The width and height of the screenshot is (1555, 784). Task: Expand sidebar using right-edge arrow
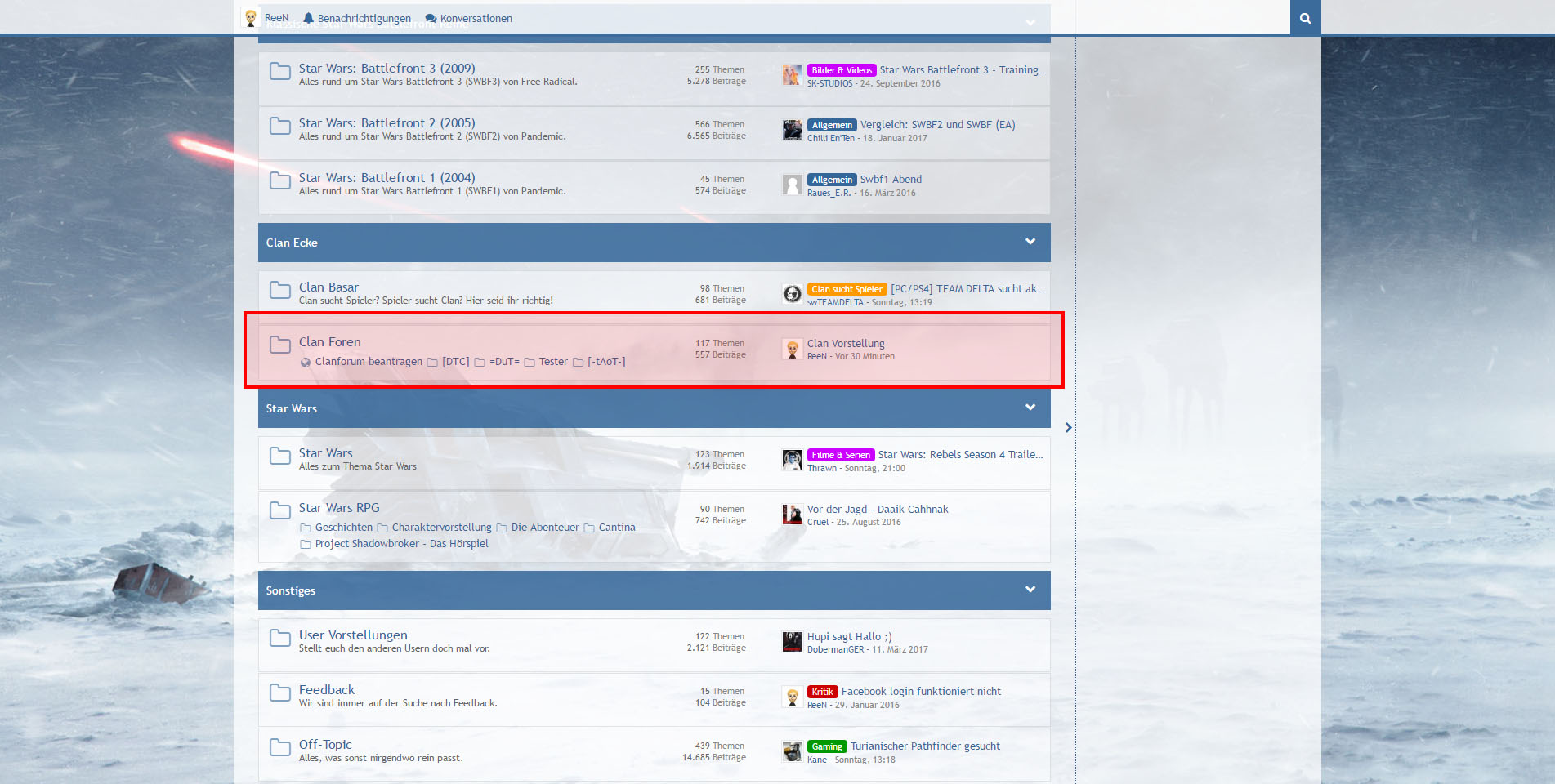pyautogui.click(x=1068, y=427)
